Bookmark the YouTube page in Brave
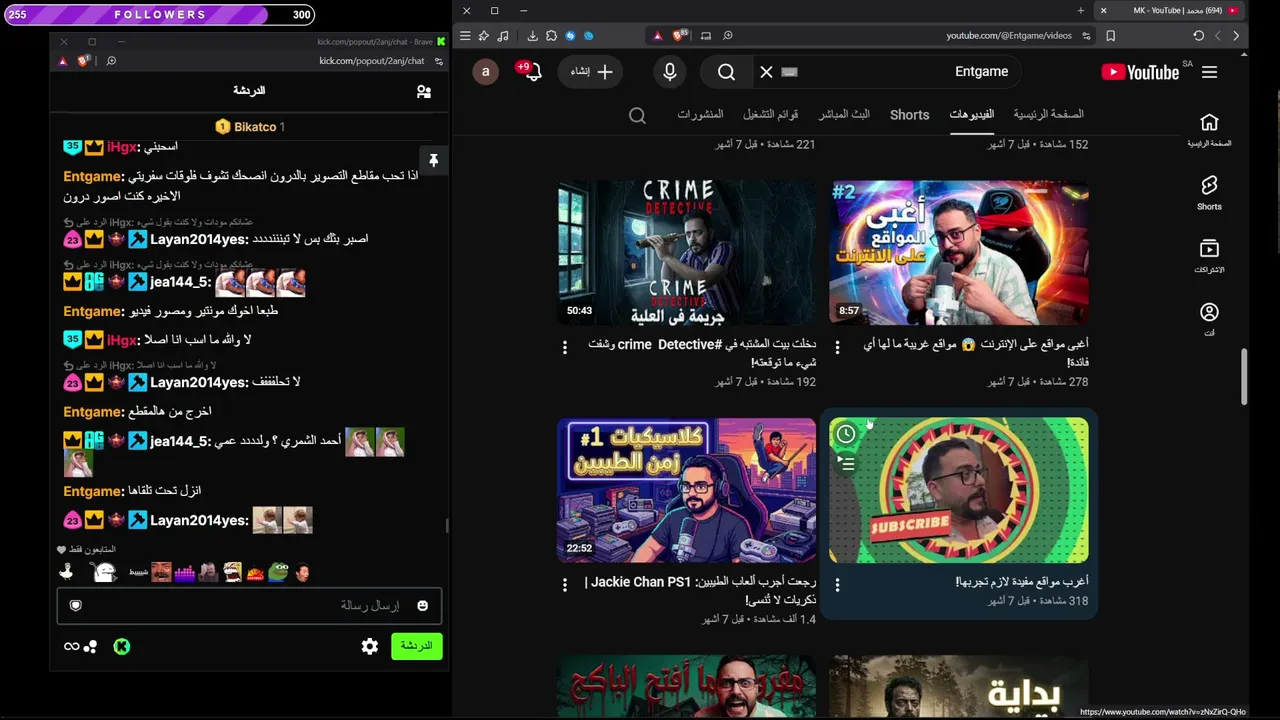Viewport: 1280px width, 720px height. coord(1110,36)
